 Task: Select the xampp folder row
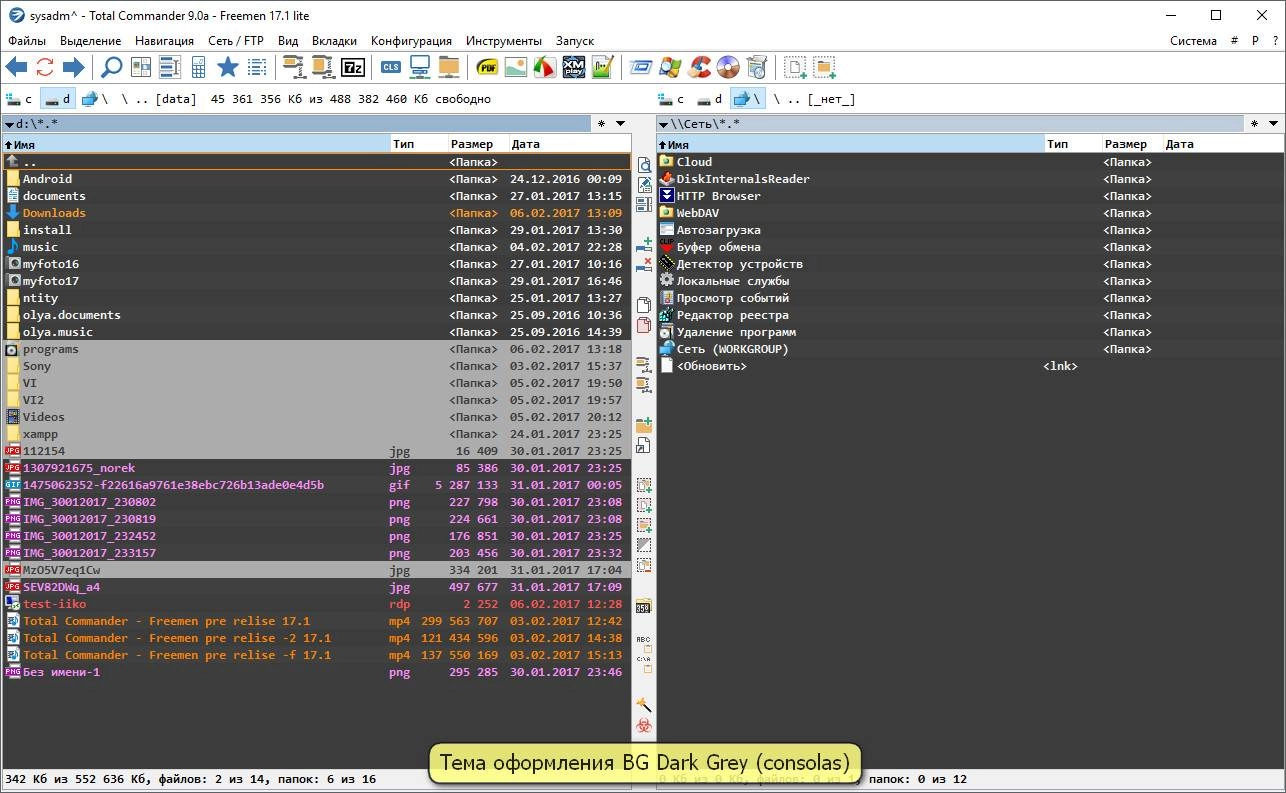point(316,434)
